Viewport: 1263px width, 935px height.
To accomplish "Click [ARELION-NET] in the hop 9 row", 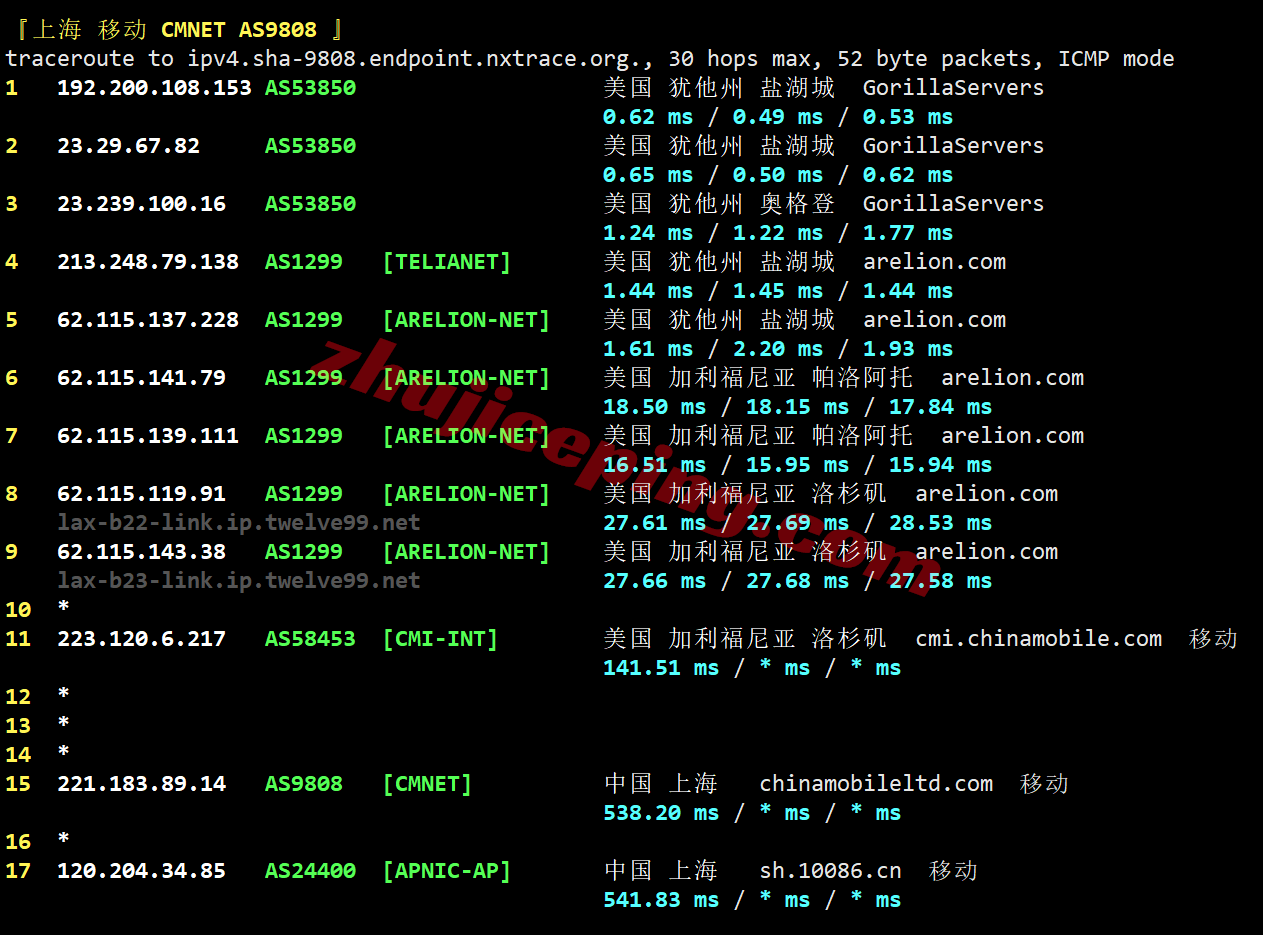I will [466, 552].
